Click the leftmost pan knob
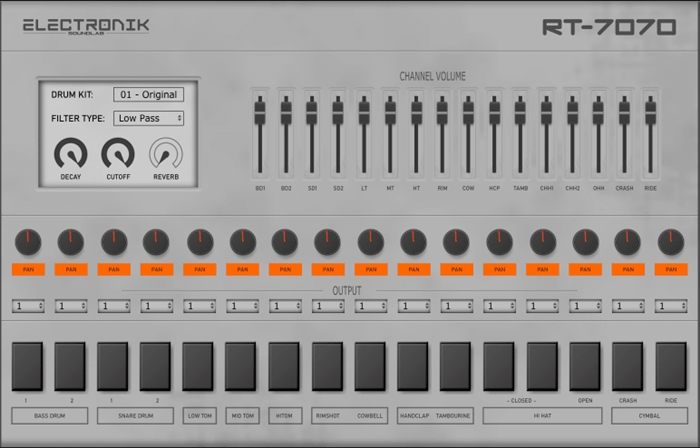This screenshot has width=700, height=448. tap(28, 241)
